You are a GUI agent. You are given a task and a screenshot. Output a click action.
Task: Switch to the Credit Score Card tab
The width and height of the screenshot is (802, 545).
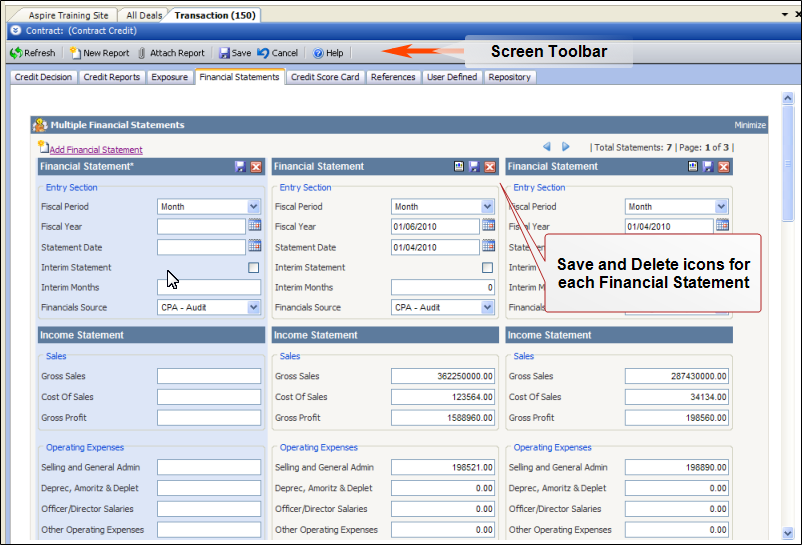(x=325, y=77)
